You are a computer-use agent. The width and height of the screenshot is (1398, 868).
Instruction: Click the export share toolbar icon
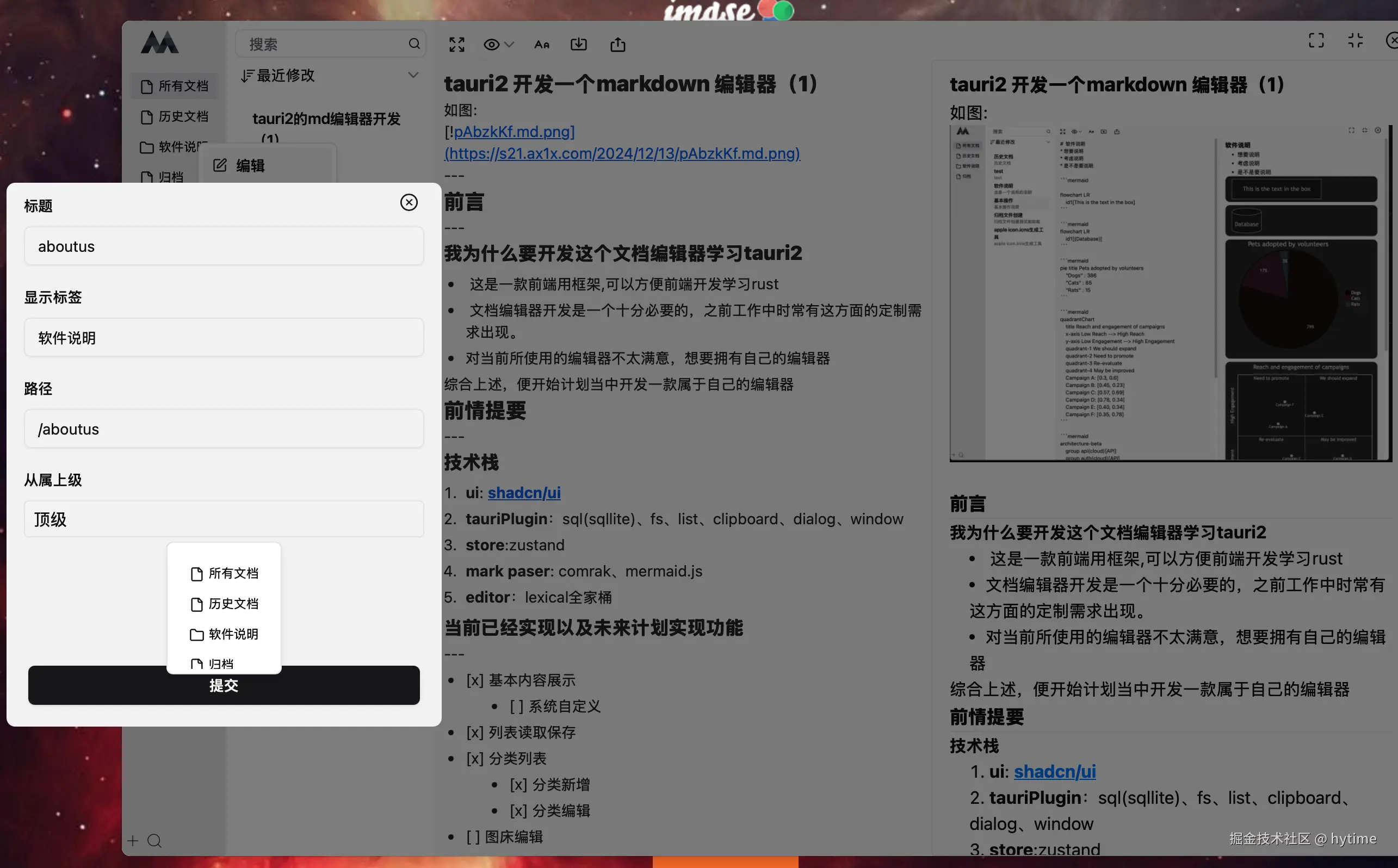coord(618,45)
